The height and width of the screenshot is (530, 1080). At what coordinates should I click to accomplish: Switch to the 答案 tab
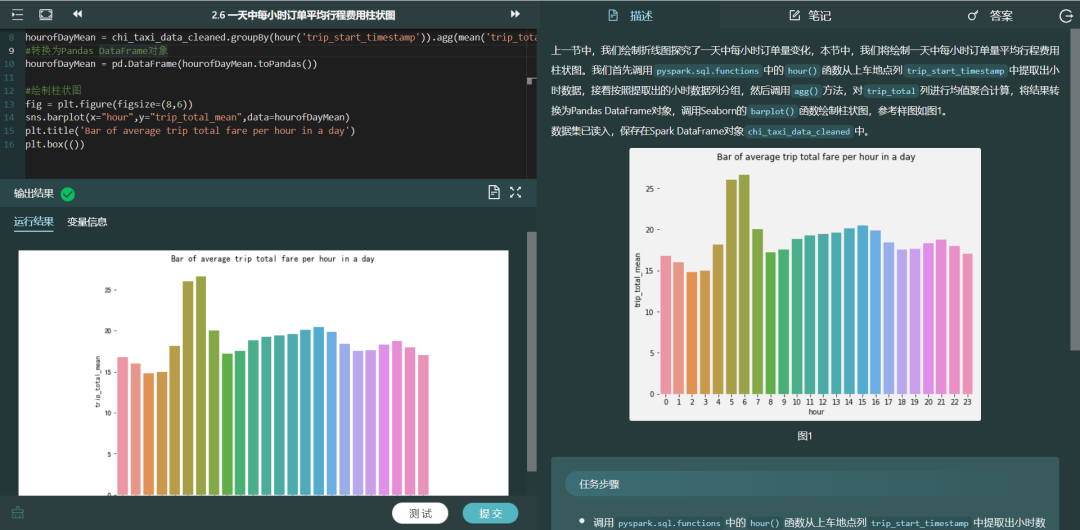[1001, 16]
